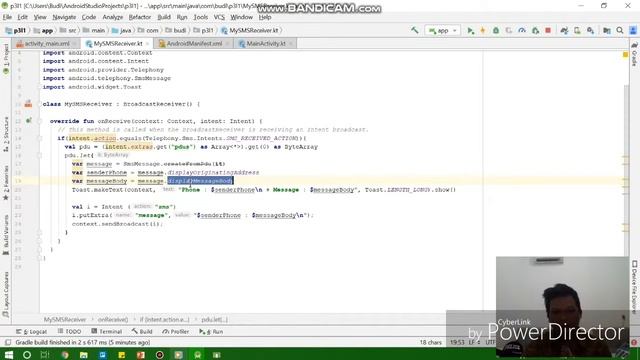Screen dimensions: 640x360
Task: Close the activity_main.xml tab
Action: [74, 44]
